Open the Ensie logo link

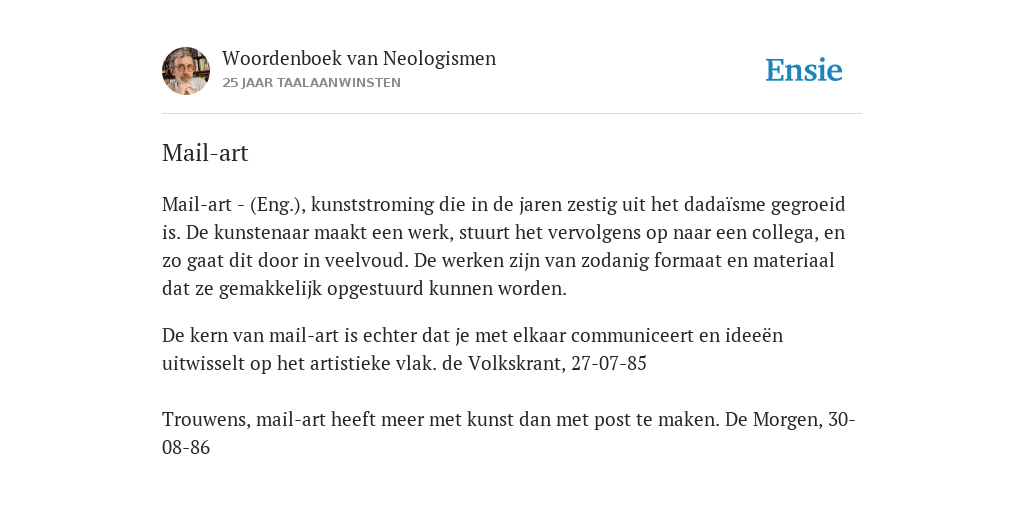click(804, 70)
